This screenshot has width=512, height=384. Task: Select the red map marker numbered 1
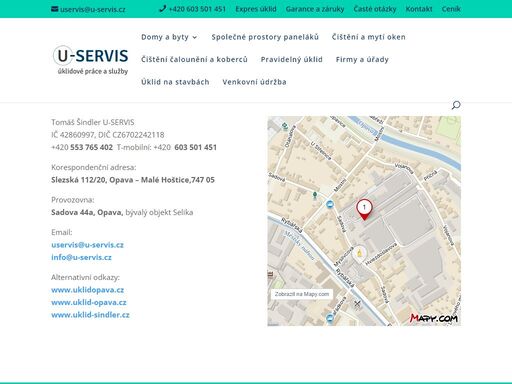(364, 210)
